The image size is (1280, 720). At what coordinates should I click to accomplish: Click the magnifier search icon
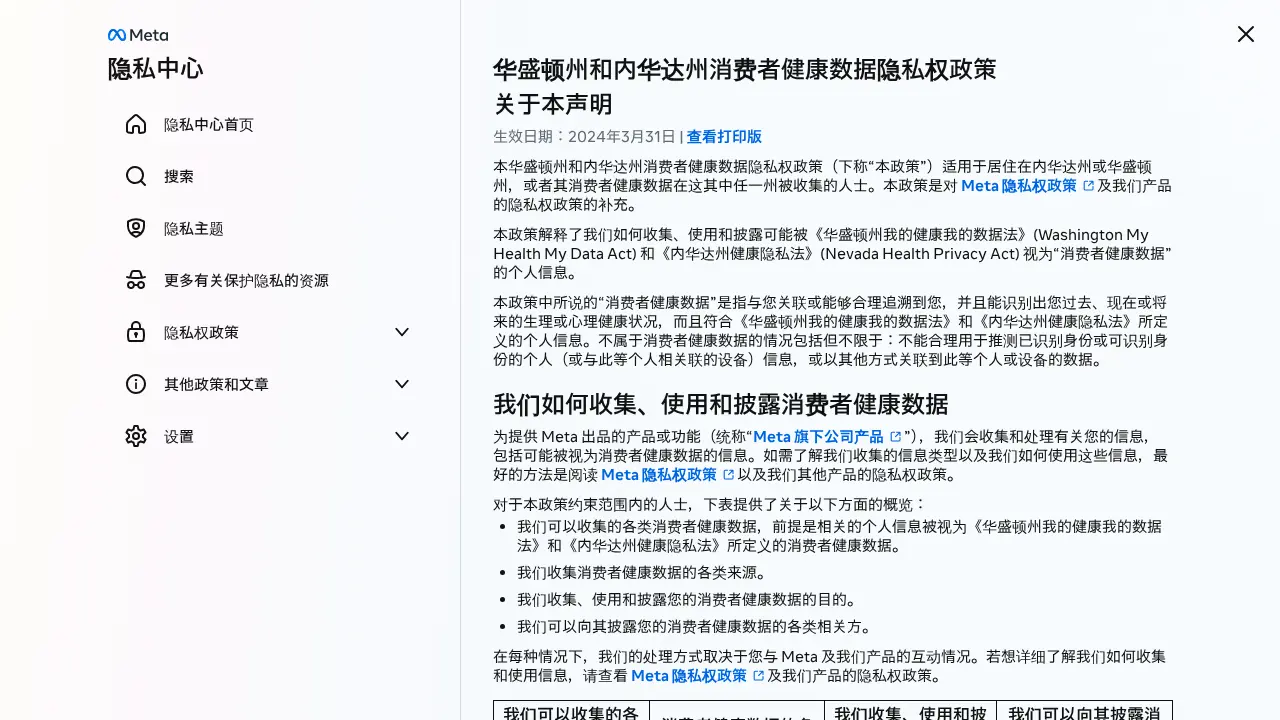[136, 176]
